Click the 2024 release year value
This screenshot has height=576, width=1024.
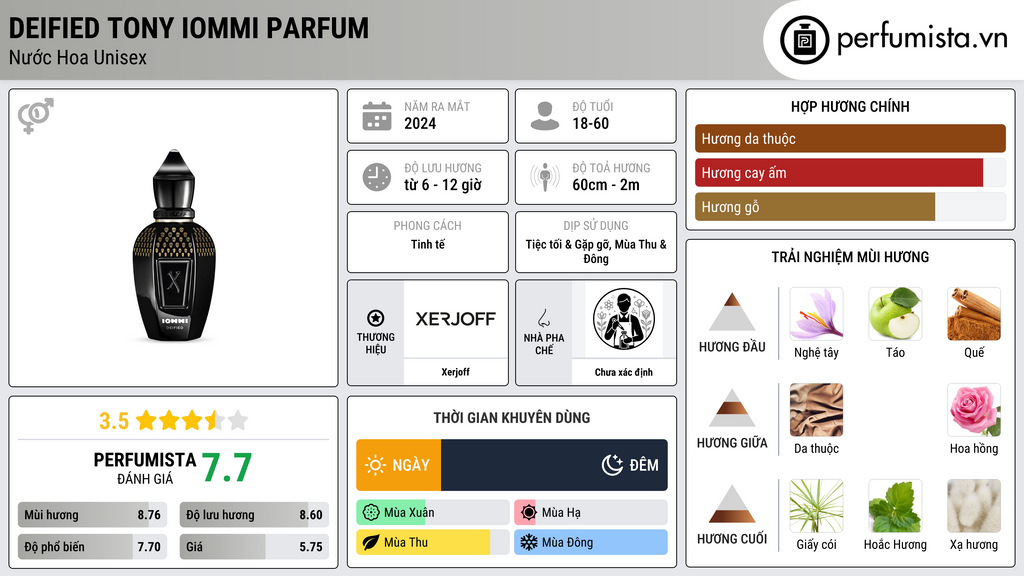[420, 123]
